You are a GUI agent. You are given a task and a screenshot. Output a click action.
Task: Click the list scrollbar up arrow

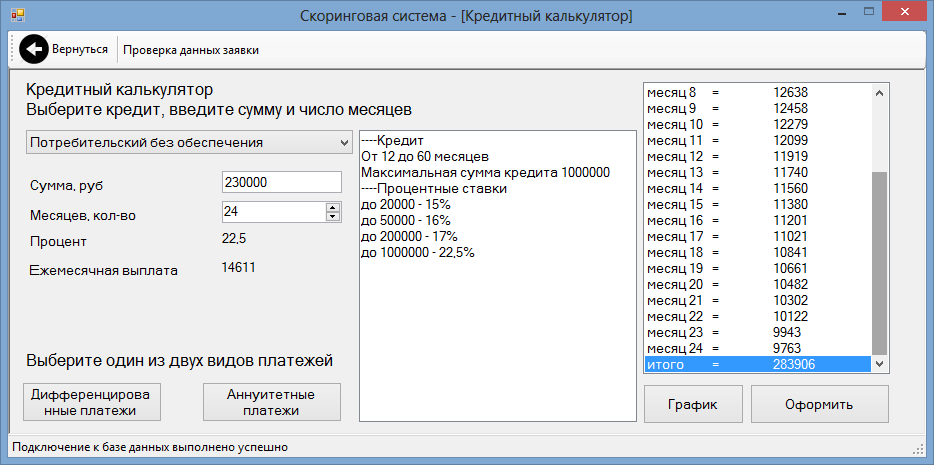tap(879, 93)
